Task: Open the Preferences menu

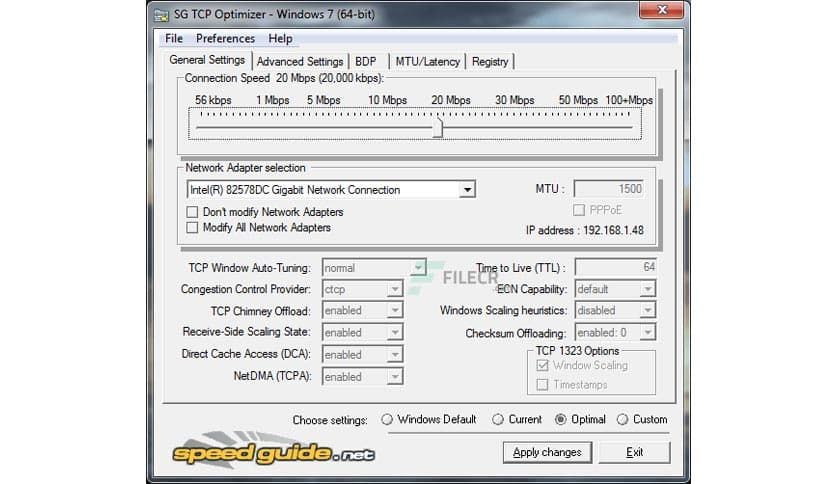Action: point(225,38)
